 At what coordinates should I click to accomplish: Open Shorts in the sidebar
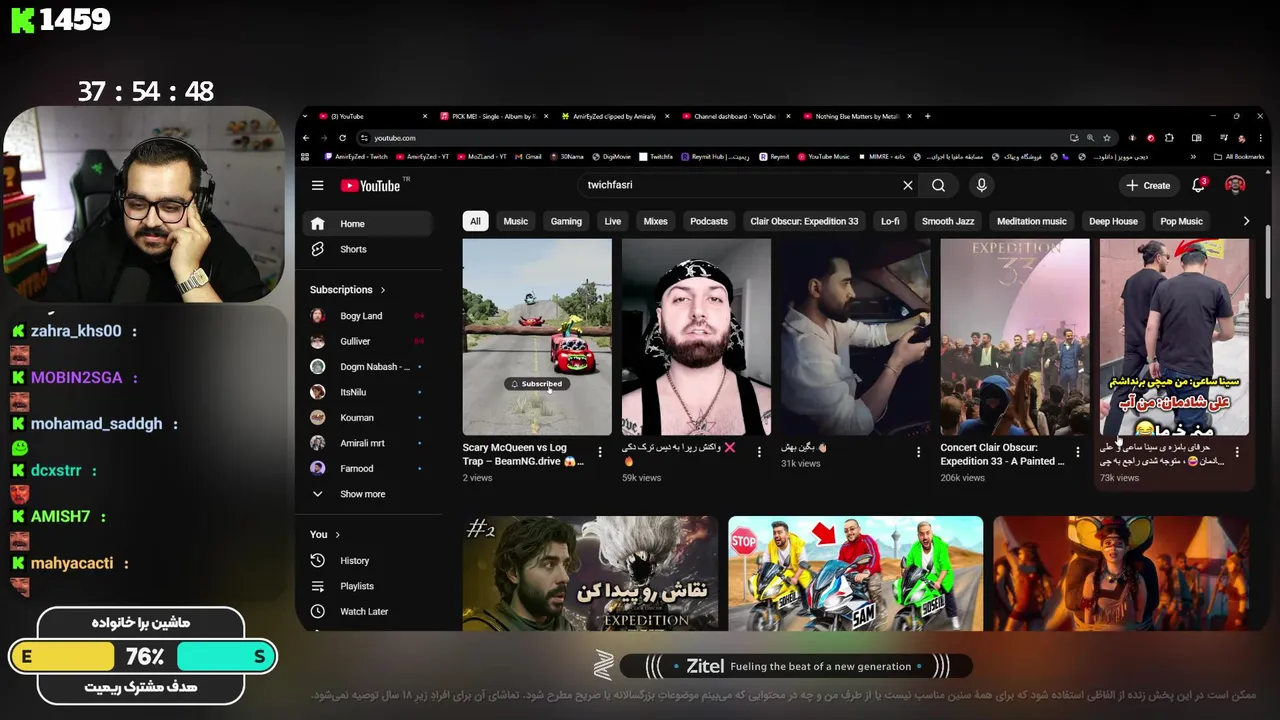pyautogui.click(x=367, y=249)
